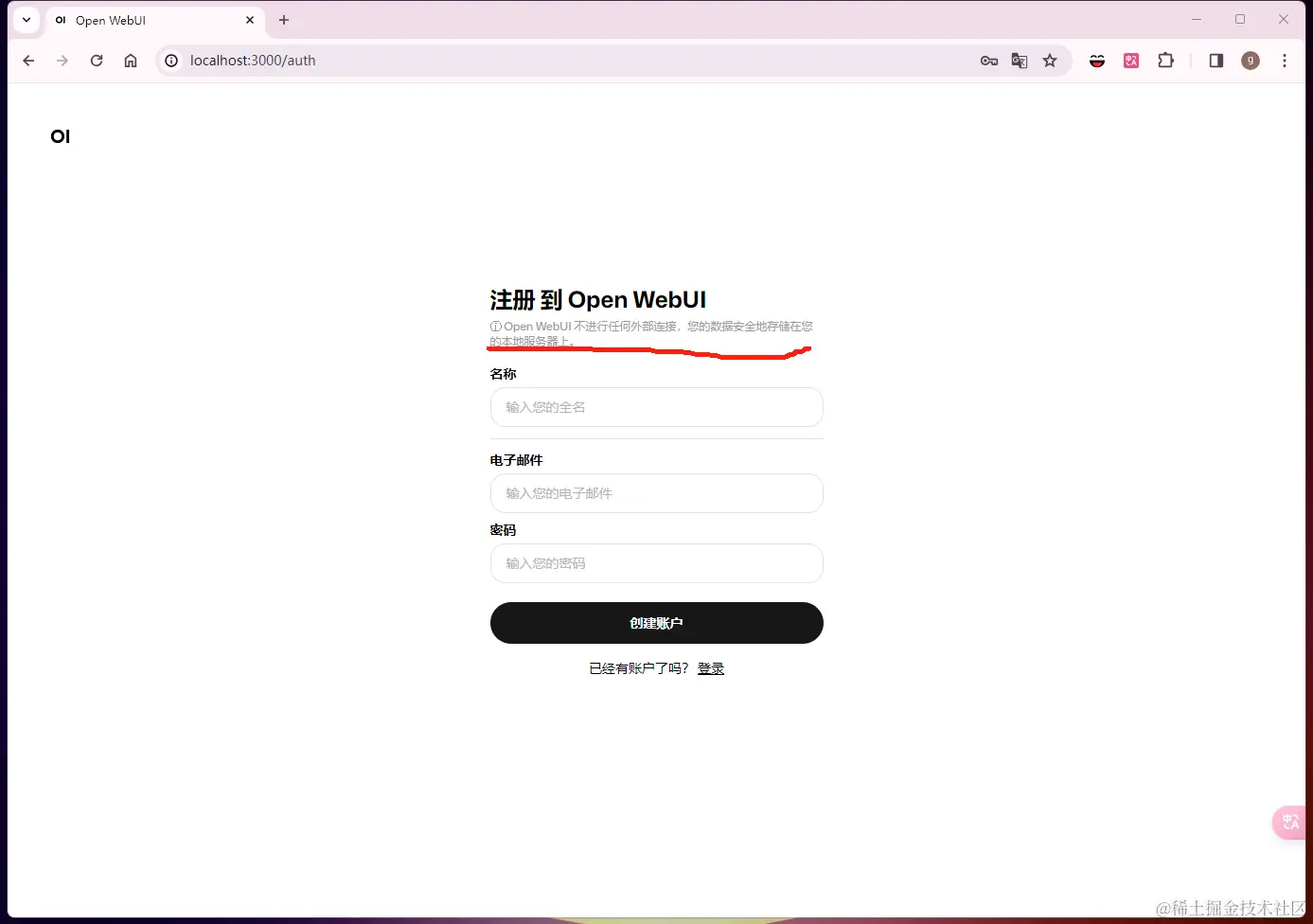Focus the 密码 password field
This screenshot has height=924, width=1313.
tap(657, 563)
